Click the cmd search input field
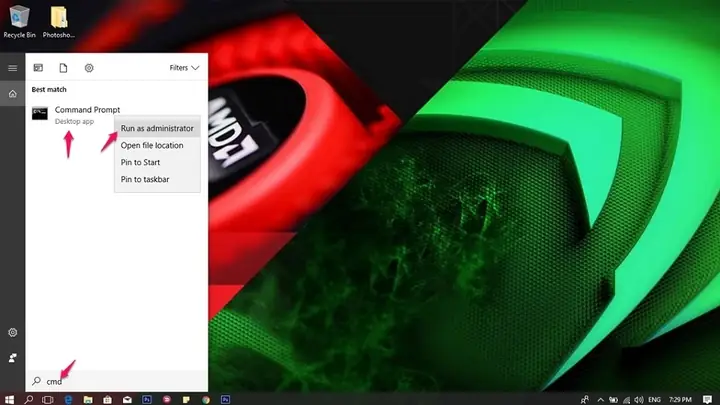 [117, 381]
